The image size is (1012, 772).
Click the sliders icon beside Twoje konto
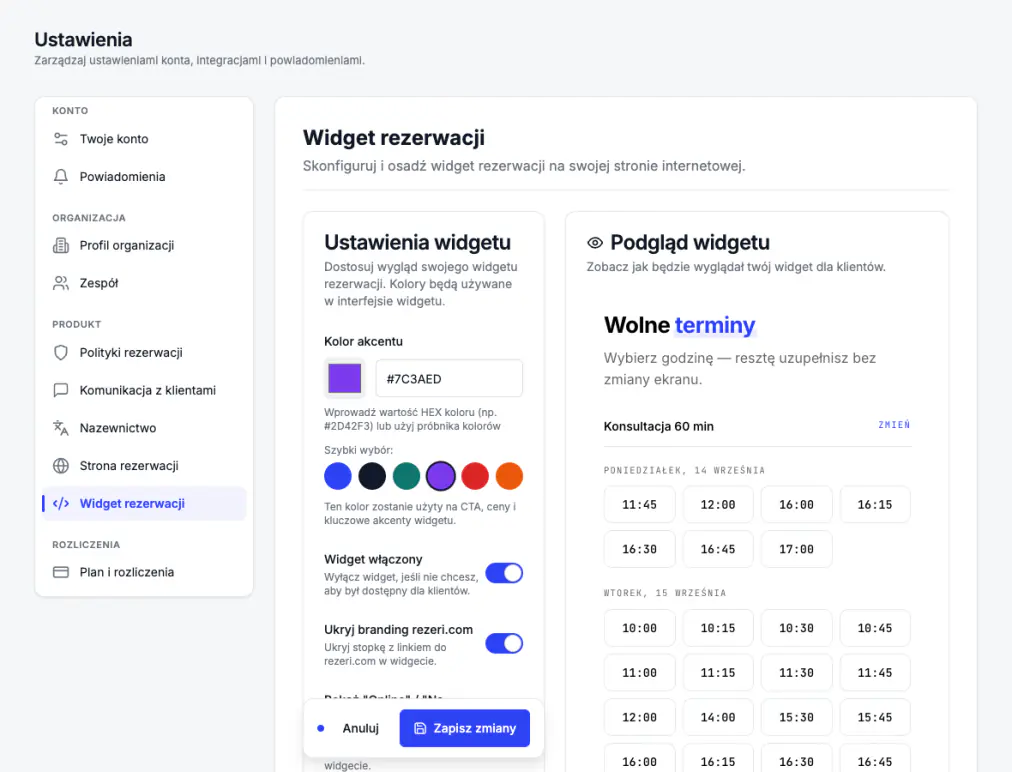point(61,139)
